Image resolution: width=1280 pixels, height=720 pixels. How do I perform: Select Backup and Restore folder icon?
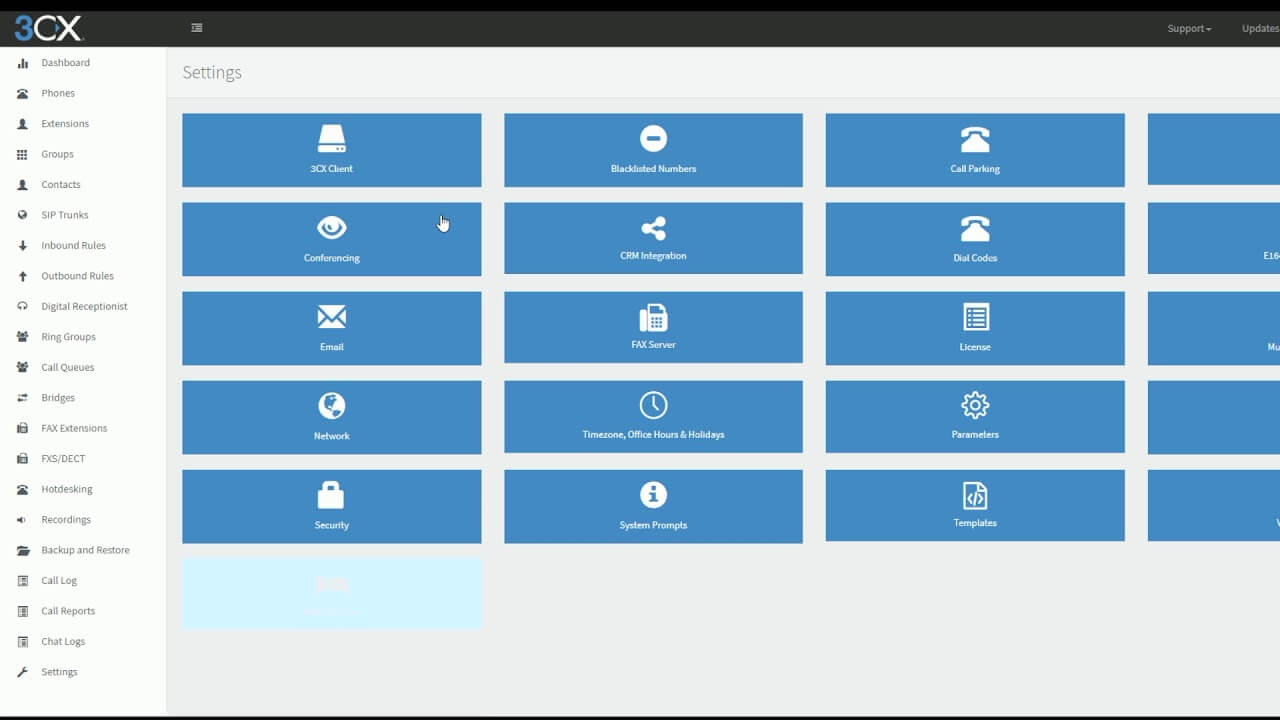(22, 551)
